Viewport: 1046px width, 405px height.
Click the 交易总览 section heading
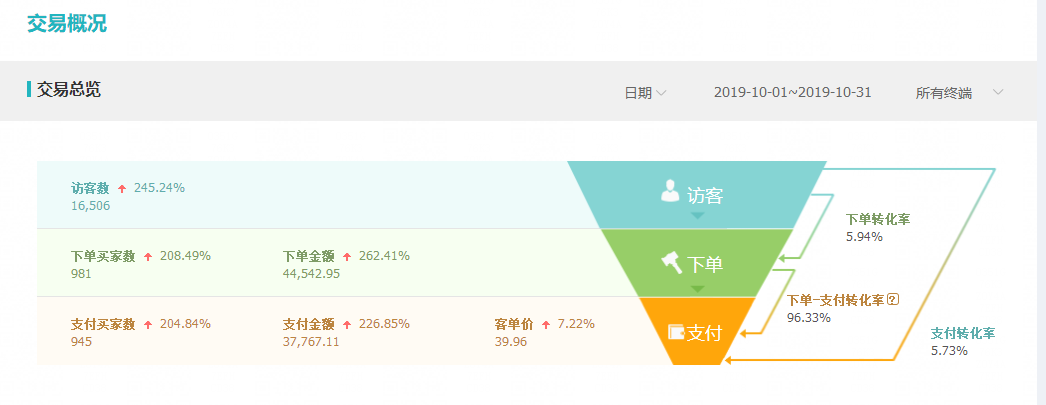coord(69,90)
